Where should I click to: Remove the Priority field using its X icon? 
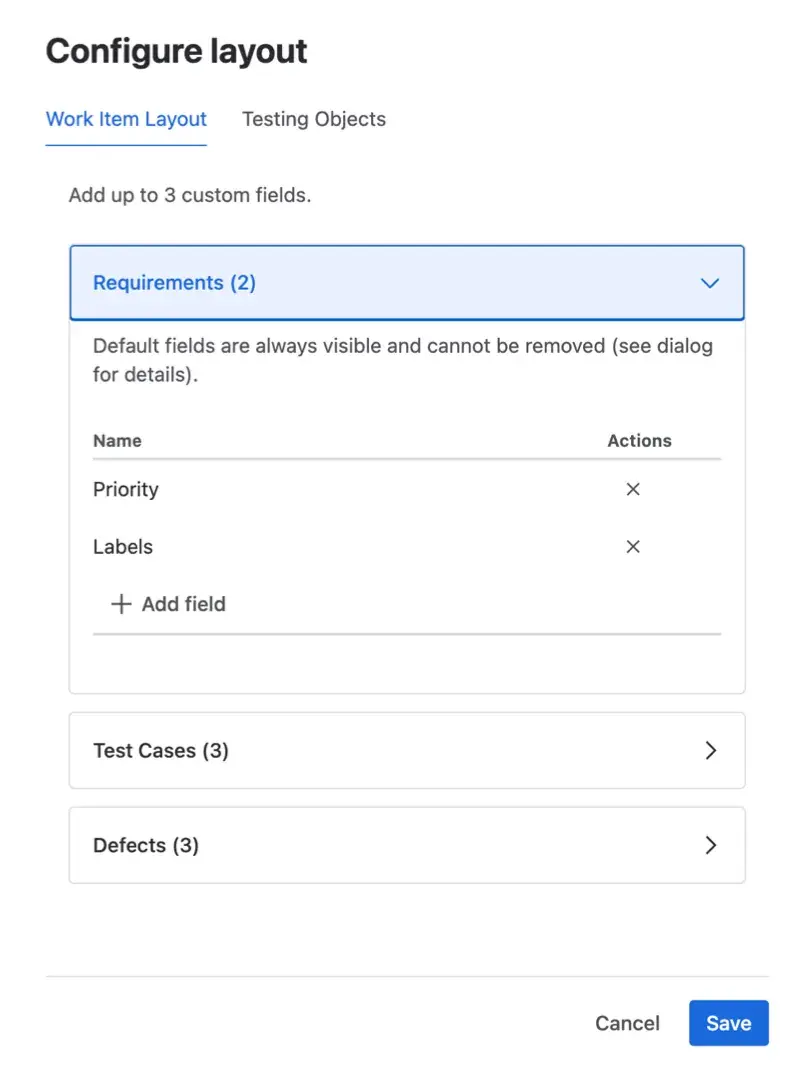click(x=633, y=489)
